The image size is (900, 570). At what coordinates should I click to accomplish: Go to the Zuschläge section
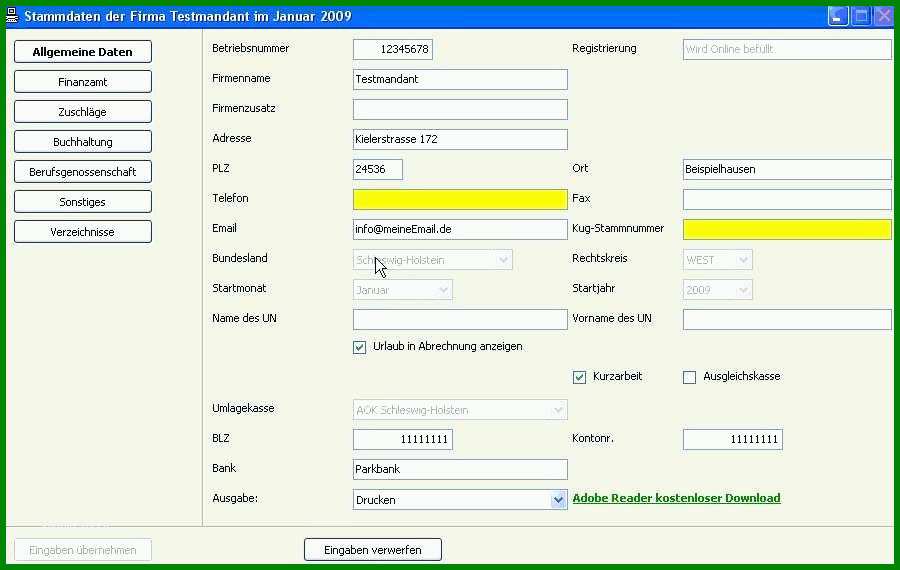pyautogui.click(x=83, y=111)
